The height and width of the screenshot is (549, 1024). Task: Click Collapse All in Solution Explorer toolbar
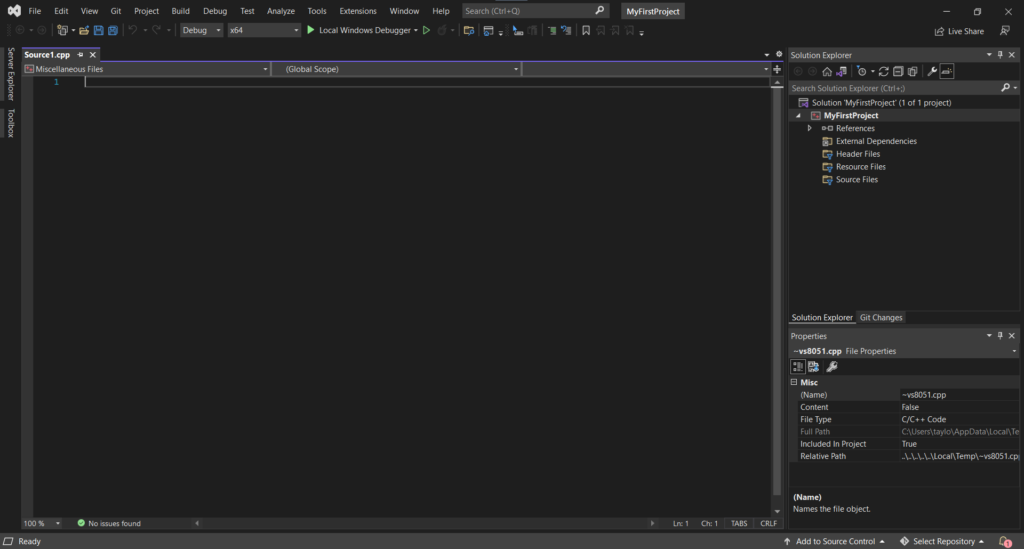[x=898, y=72]
